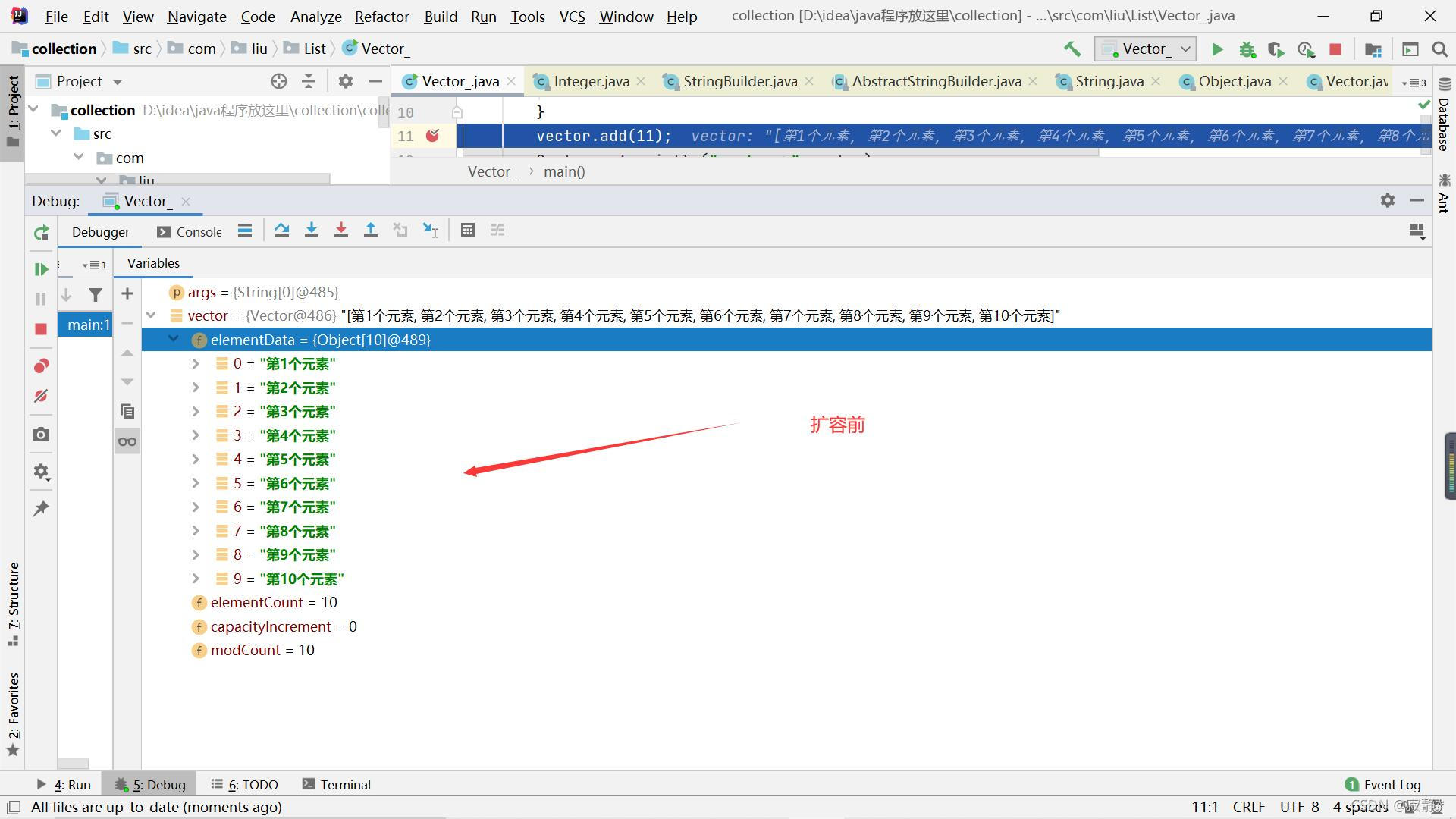The height and width of the screenshot is (819, 1456).
Task: Expand element 4 "第5个元素"
Action: click(x=196, y=460)
